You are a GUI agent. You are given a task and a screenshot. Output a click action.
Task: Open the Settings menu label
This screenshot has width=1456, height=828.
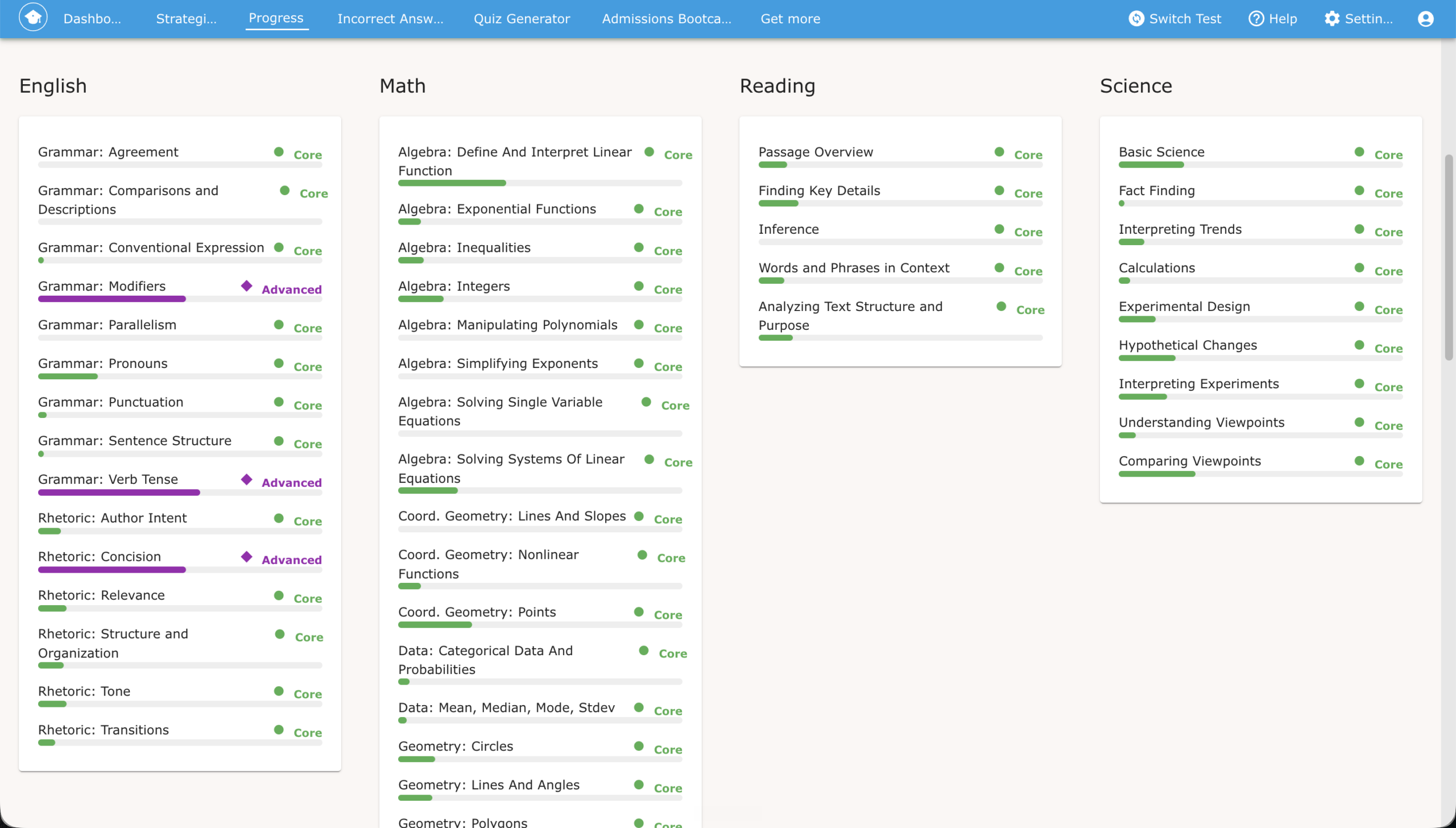pyautogui.click(x=1368, y=19)
